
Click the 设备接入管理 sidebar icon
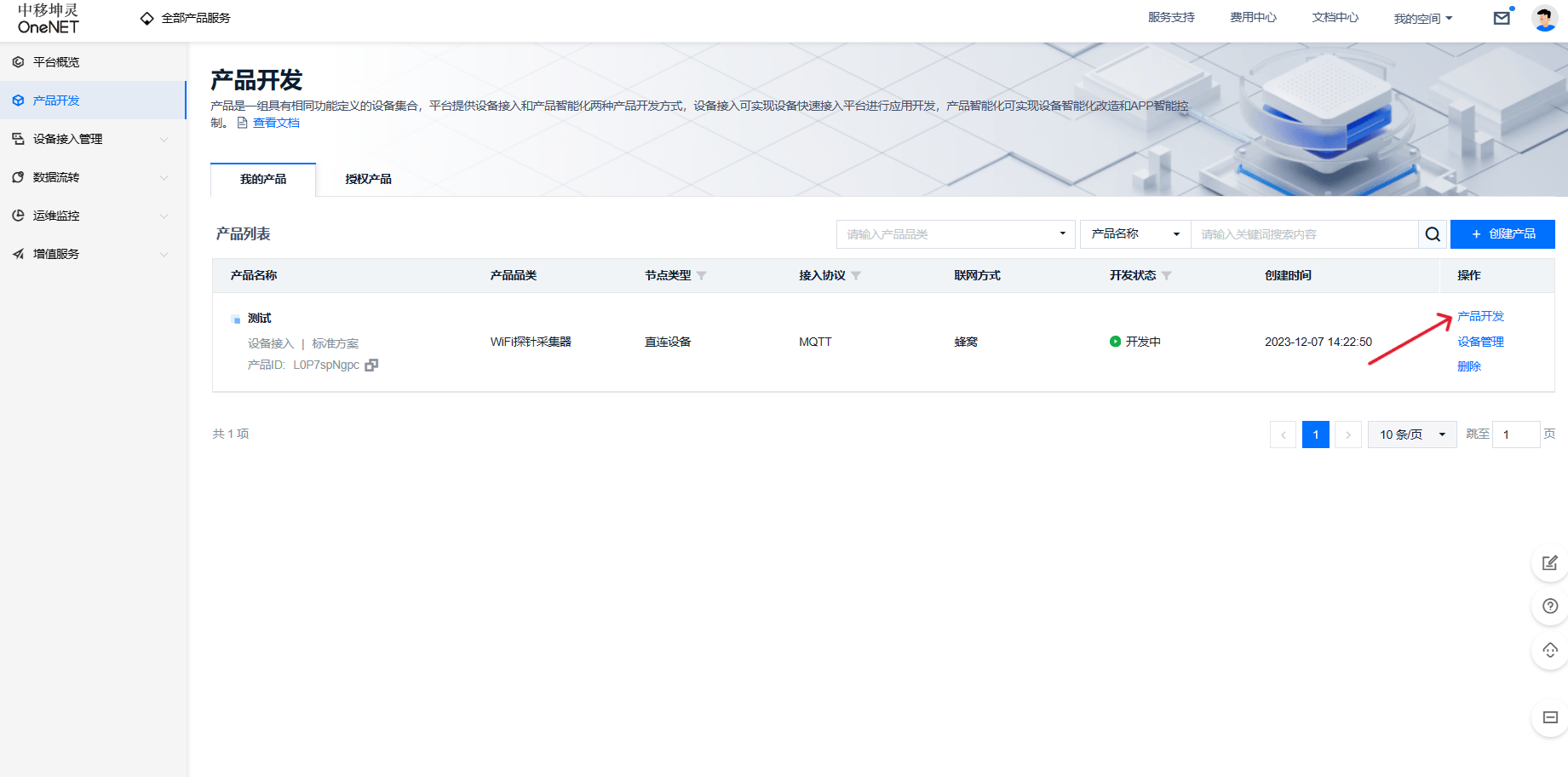tap(18, 138)
